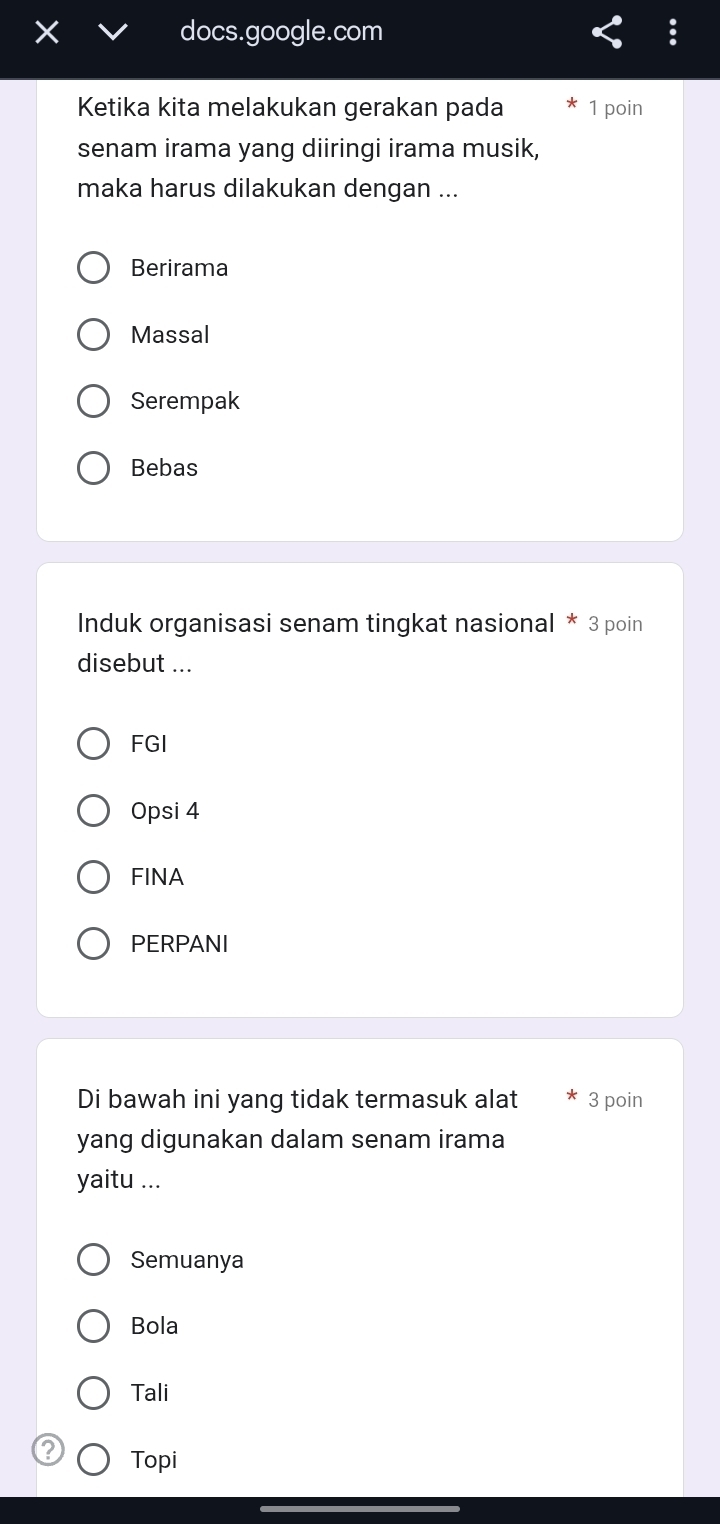
Task: Select FGI as the answer
Action: (x=94, y=744)
